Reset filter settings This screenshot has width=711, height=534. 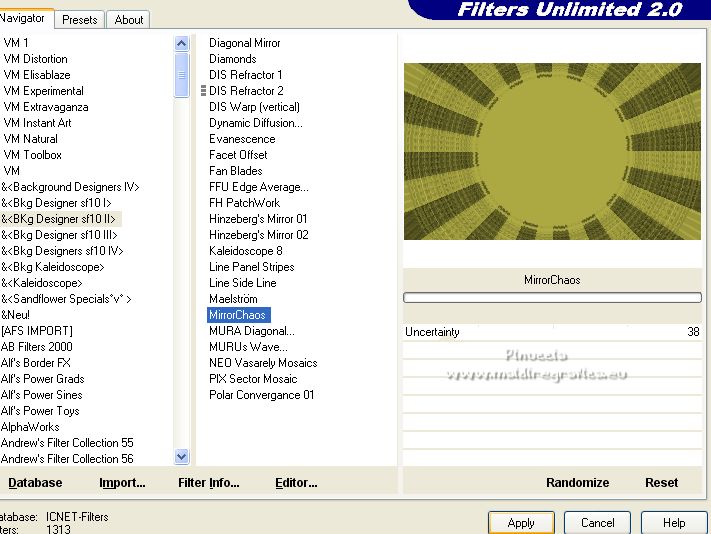[x=662, y=482]
